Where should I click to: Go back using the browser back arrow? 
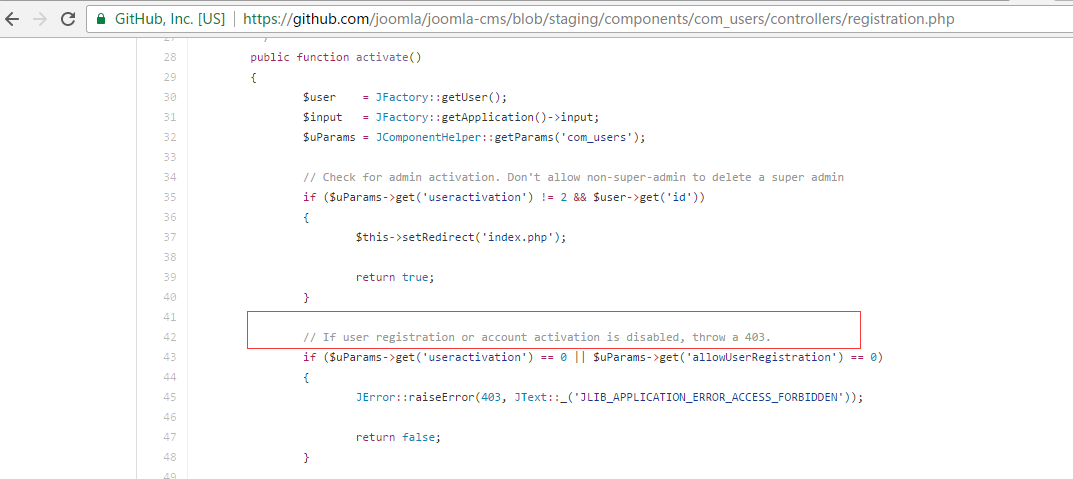coord(12,18)
